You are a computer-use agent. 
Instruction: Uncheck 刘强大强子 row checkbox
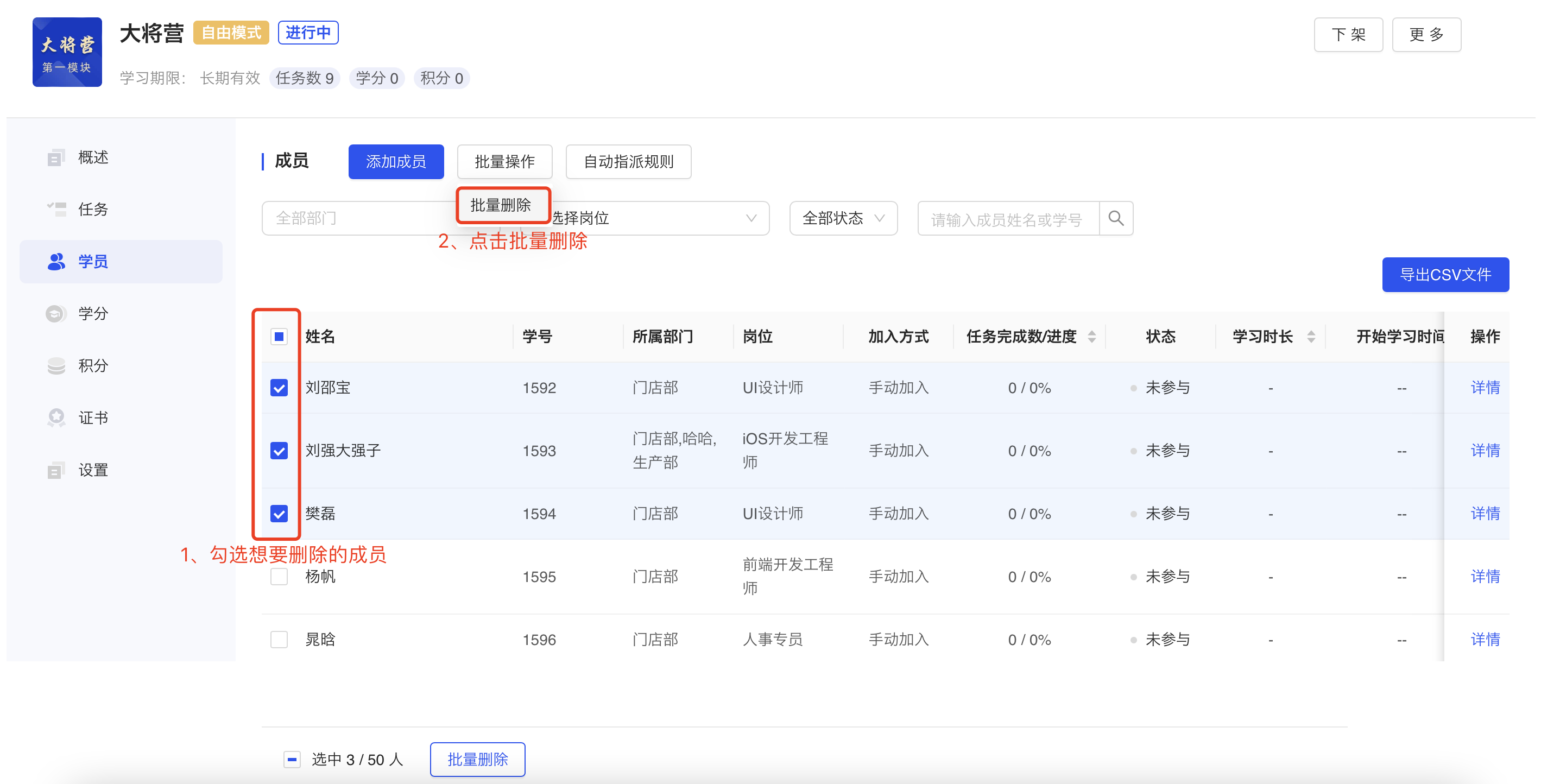(x=279, y=450)
